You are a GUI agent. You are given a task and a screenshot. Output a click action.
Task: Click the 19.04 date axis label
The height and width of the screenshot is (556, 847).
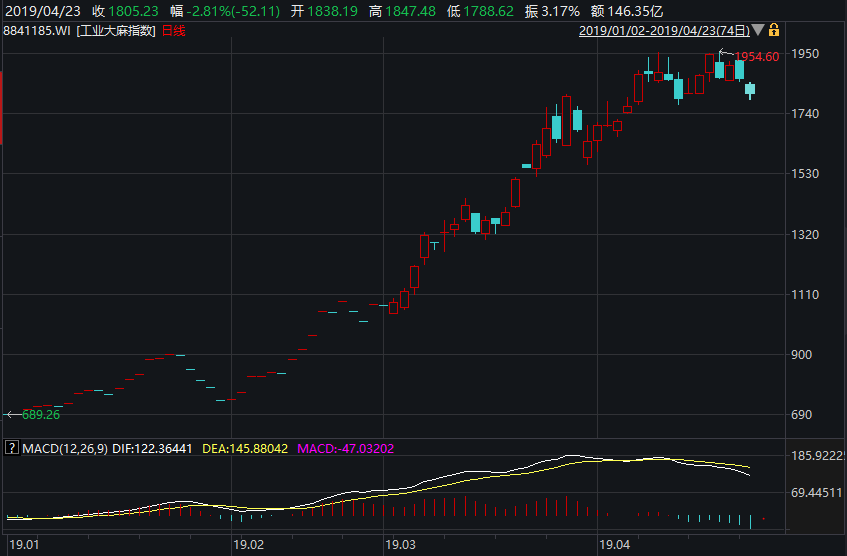(x=614, y=545)
